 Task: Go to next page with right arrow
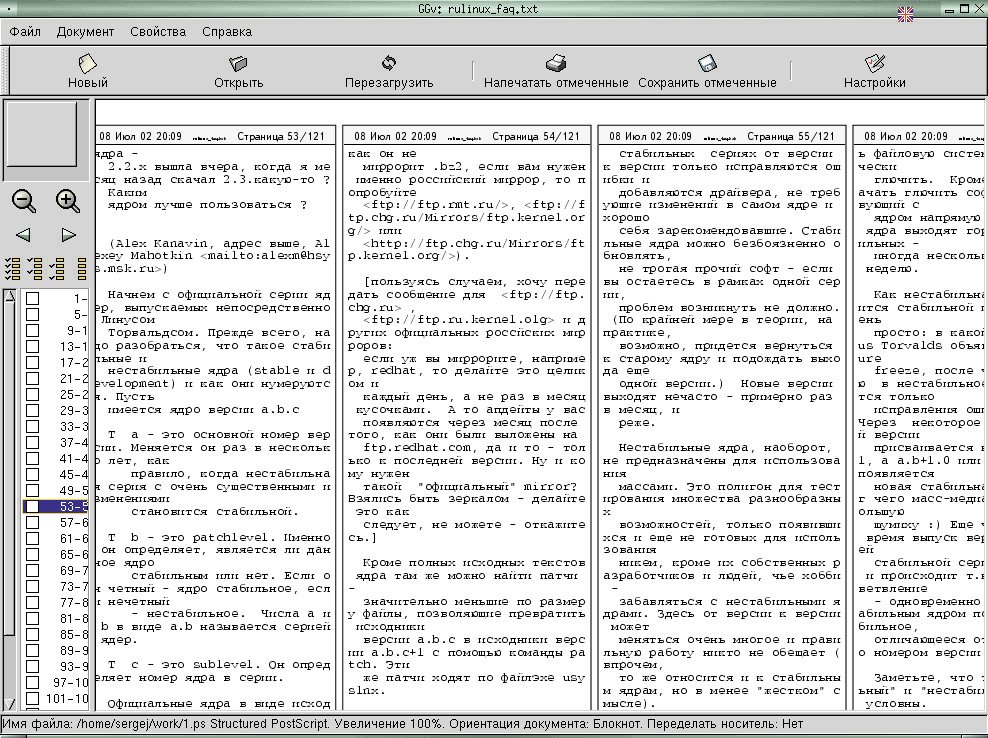tap(69, 235)
